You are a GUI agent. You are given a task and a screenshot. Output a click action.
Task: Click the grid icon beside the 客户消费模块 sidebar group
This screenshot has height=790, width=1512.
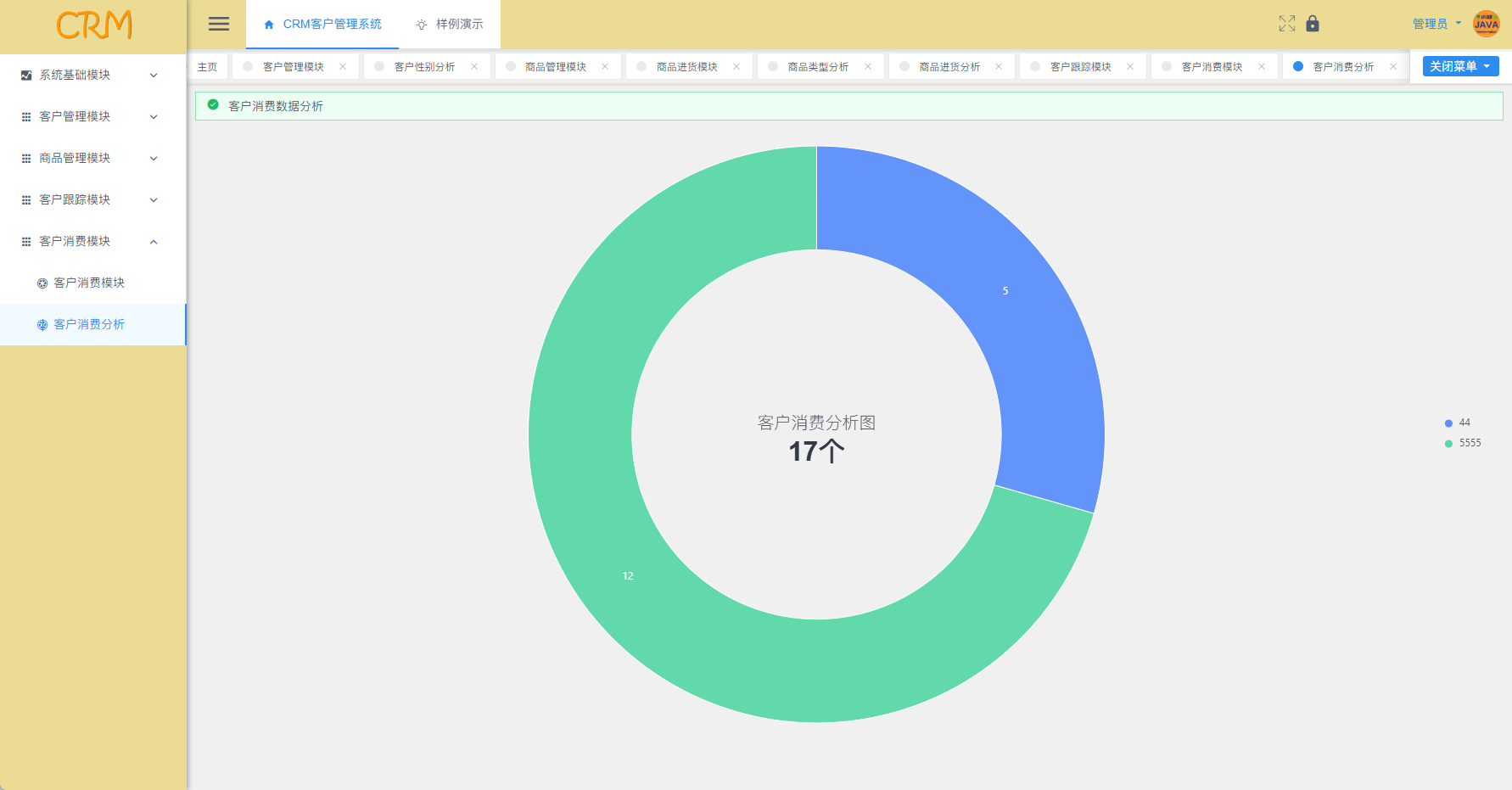26,242
